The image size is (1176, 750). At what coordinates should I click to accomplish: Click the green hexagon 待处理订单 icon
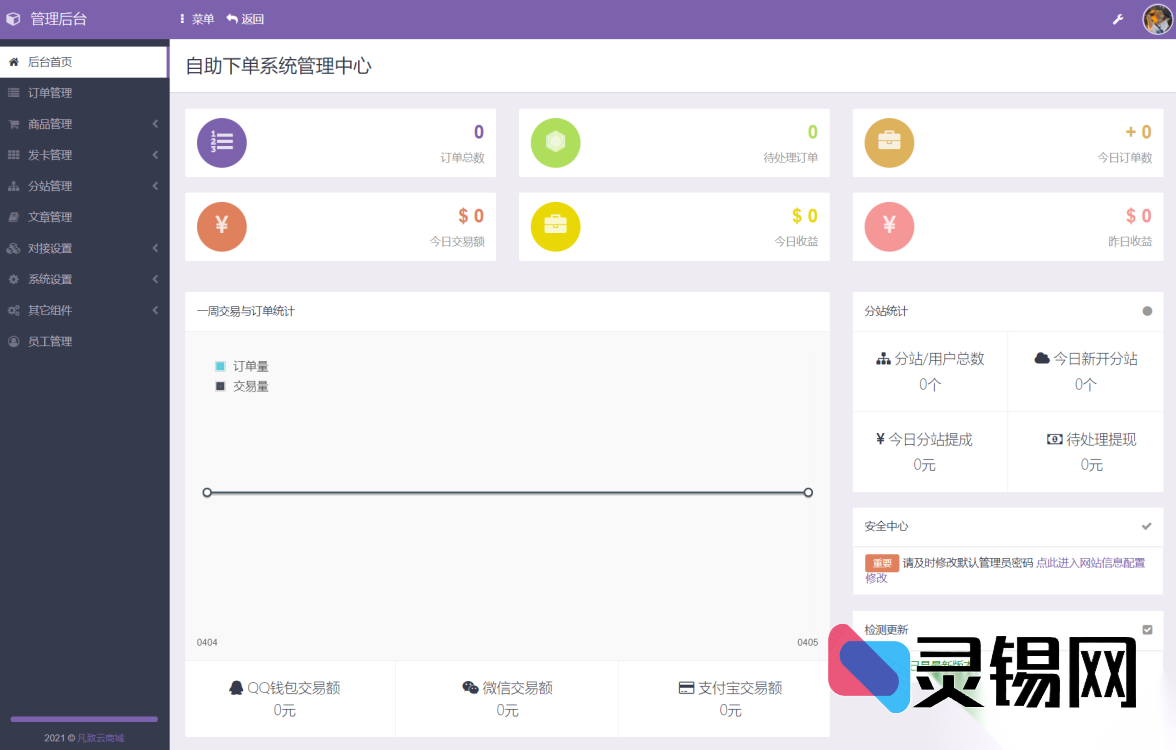pyautogui.click(x=555, y=142)
